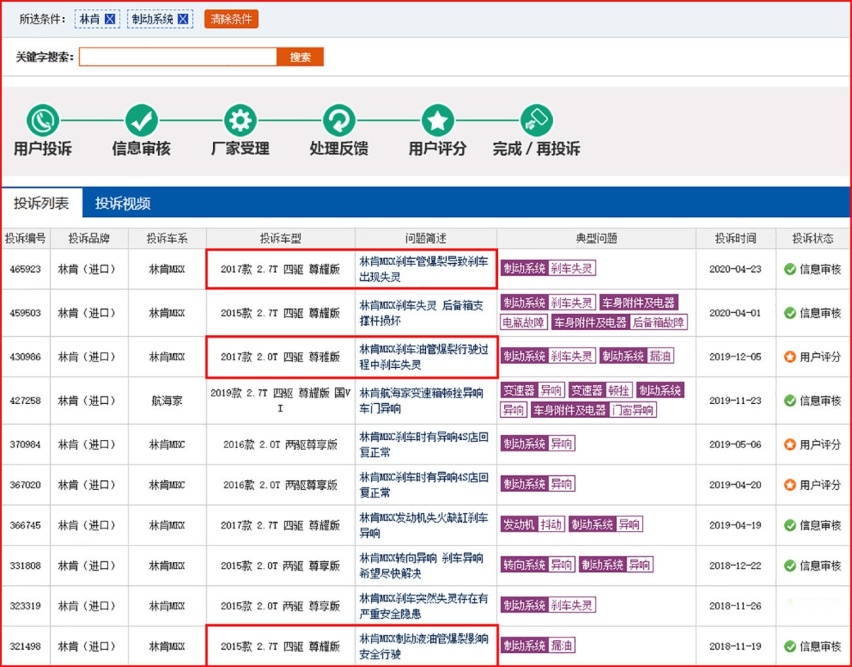Click the 完成/再投诉 icon
852x667 pixels.
[x=536, y=120]
